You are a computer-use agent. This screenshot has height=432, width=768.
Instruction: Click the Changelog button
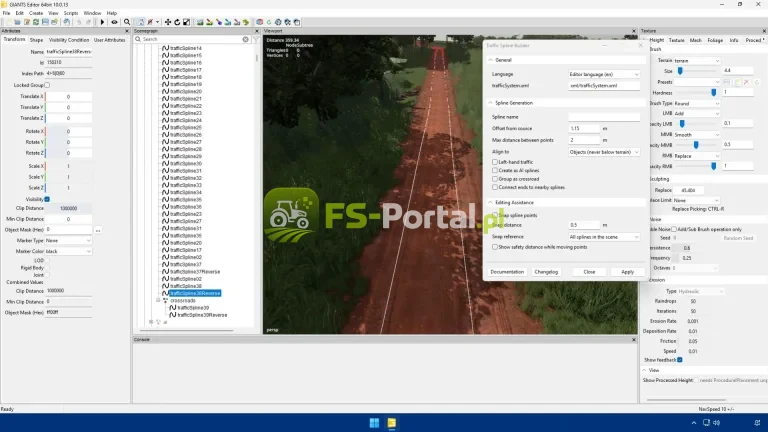click(546, 272)
